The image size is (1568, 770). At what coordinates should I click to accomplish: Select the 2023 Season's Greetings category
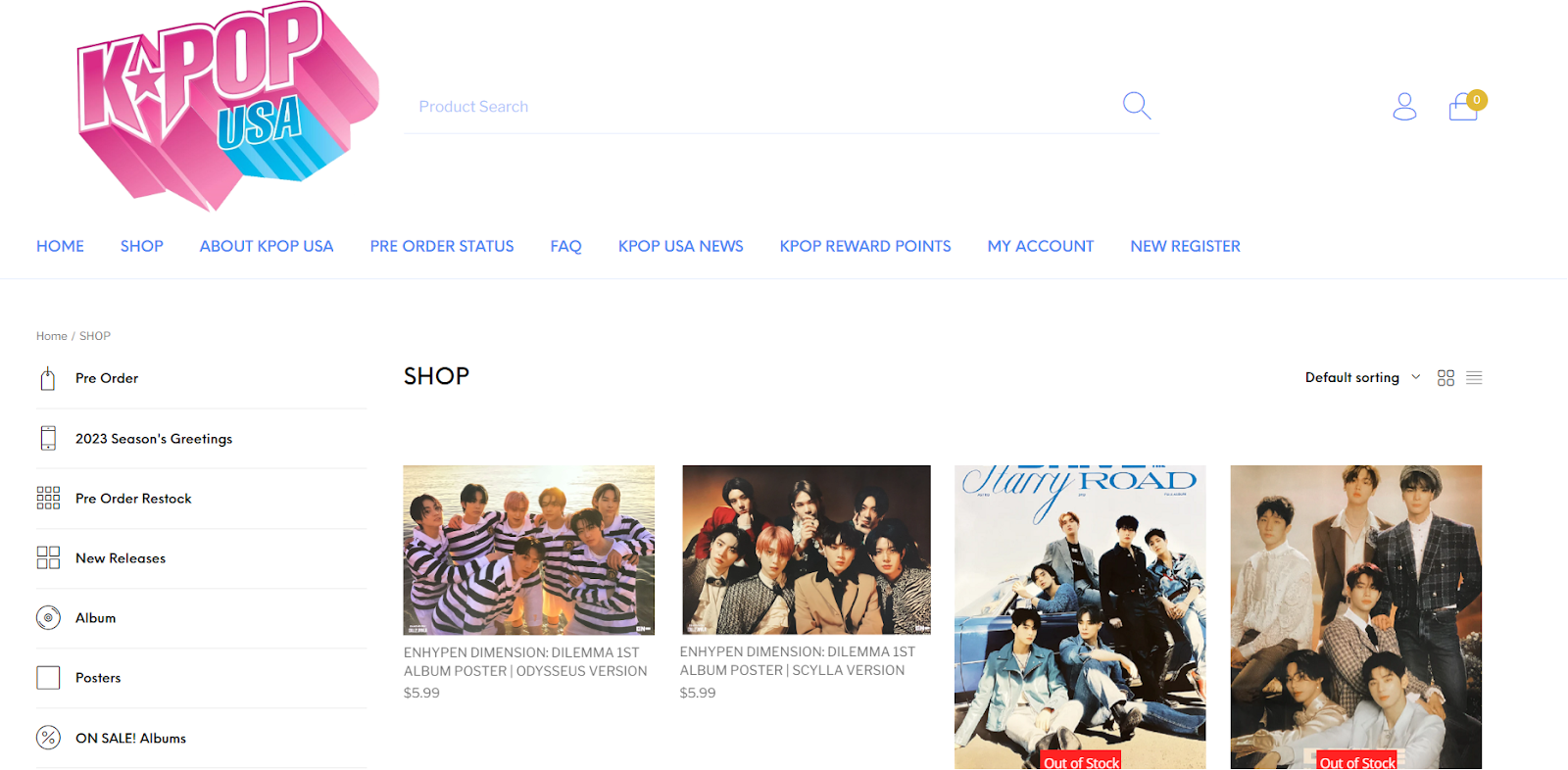tap(154, 439)
